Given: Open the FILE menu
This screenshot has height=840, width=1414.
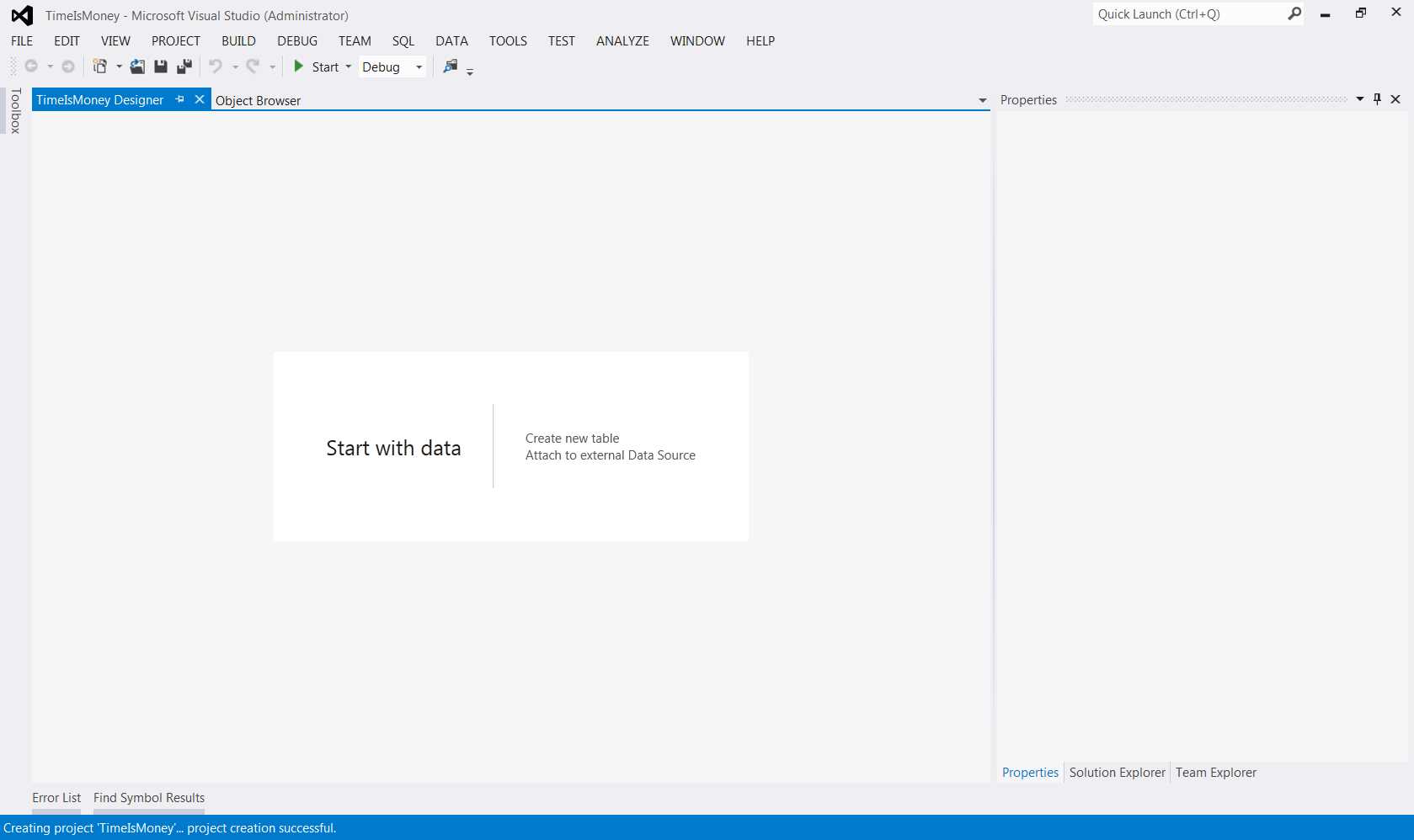Looking at the screenshot, I should click(22, 40).
